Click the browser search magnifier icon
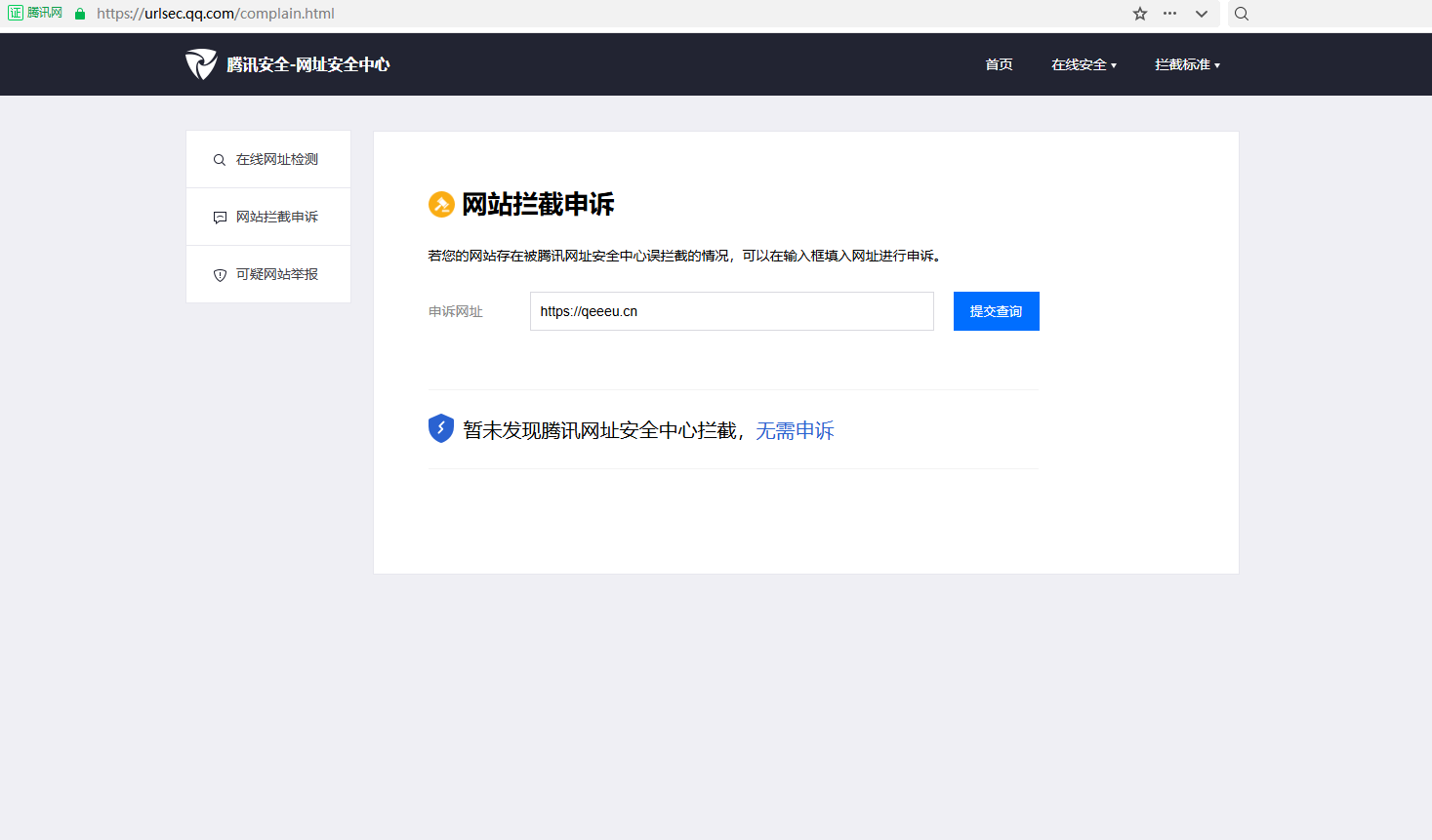 tap(1242, 14)
